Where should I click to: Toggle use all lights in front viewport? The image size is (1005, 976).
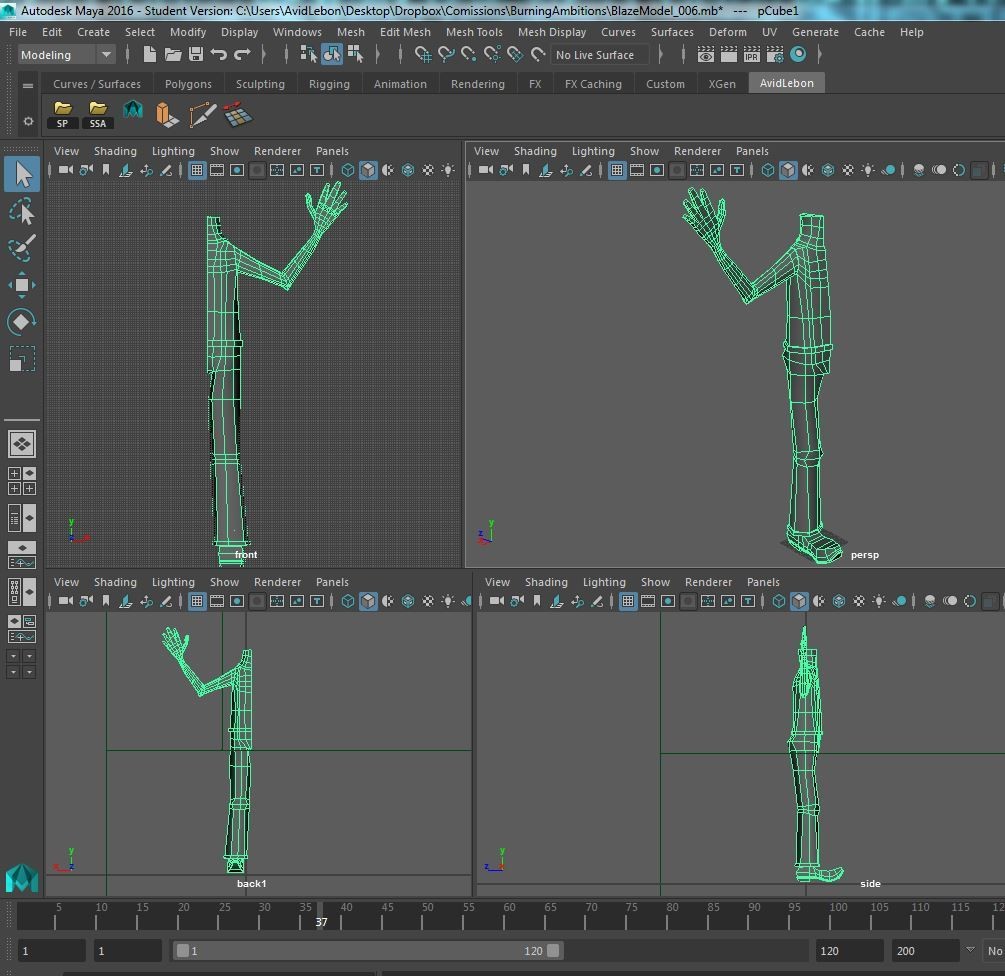click(x=448, y=171)
